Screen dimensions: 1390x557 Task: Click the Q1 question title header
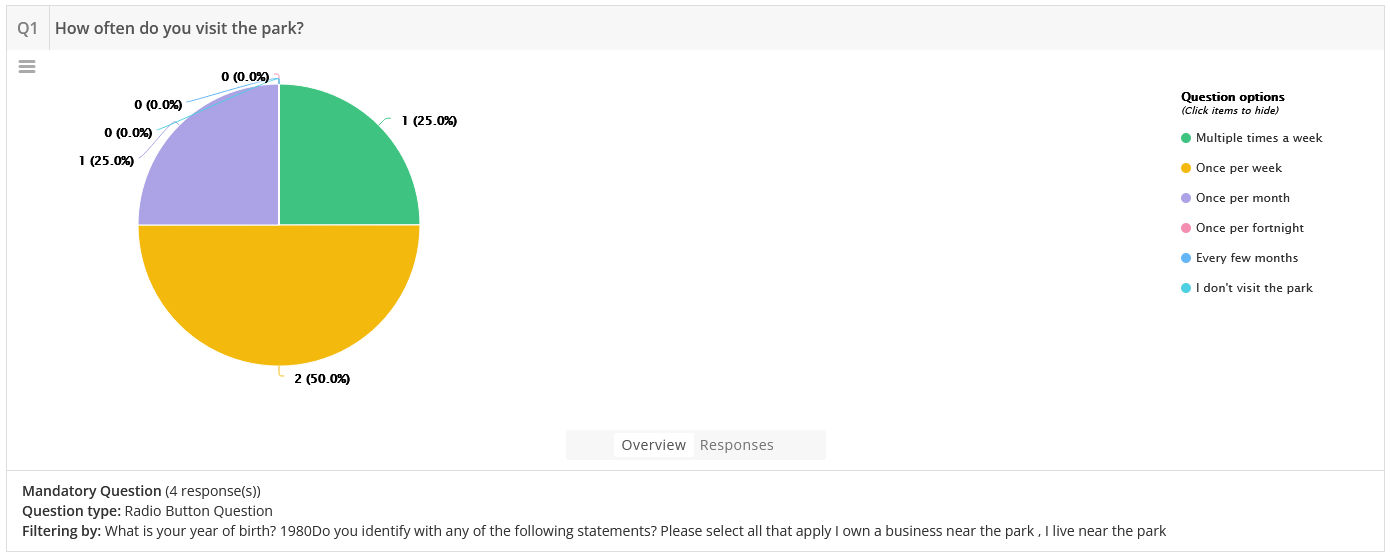(179, 28)
